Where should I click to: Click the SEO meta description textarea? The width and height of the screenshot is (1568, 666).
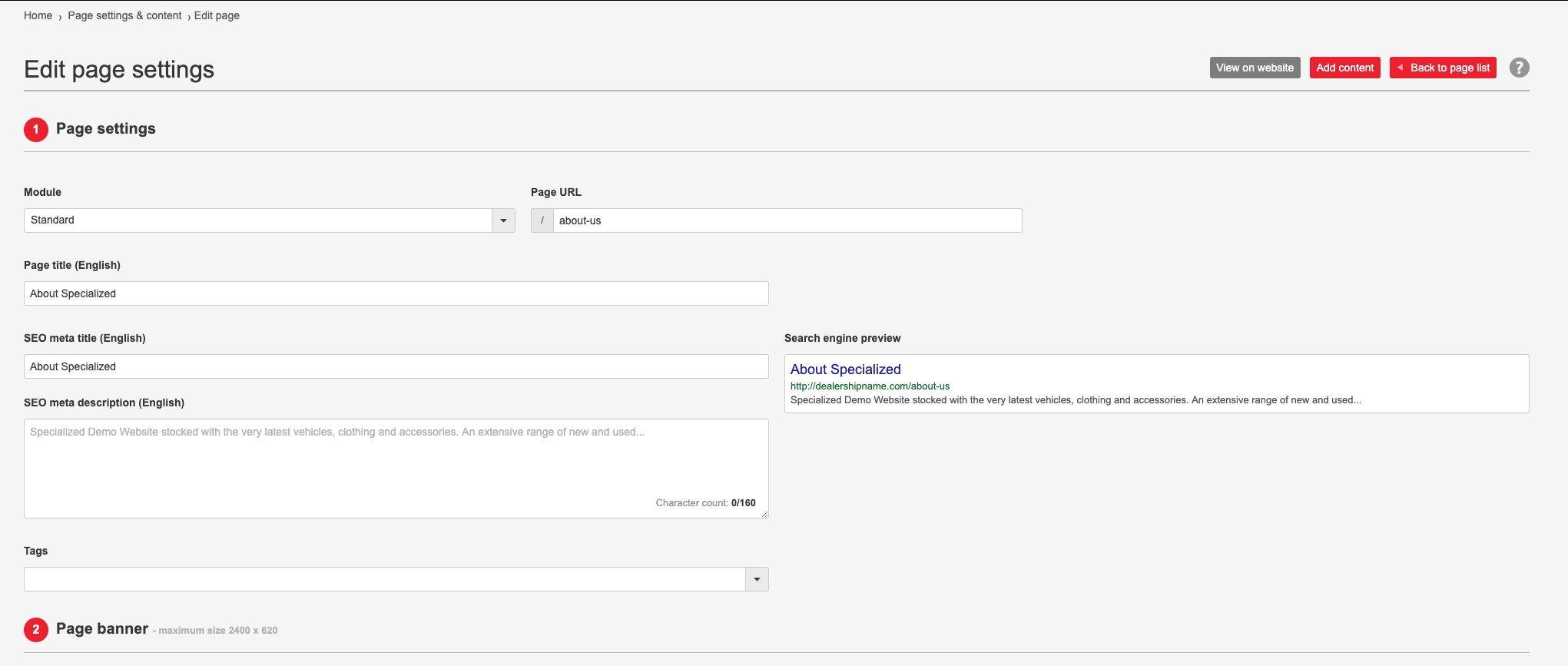(396, 468)
